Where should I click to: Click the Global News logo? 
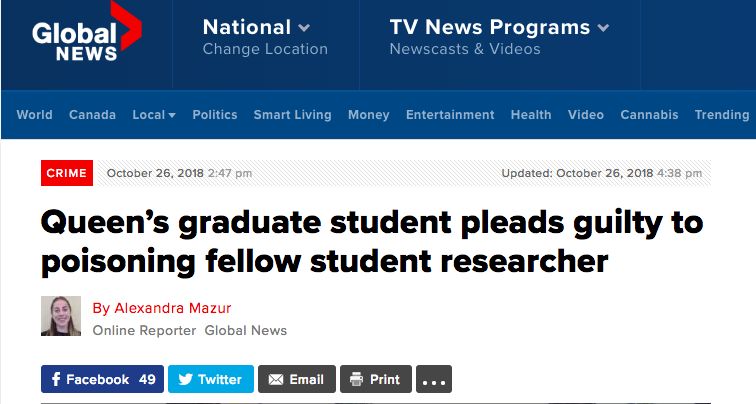(x=87, y=32)
